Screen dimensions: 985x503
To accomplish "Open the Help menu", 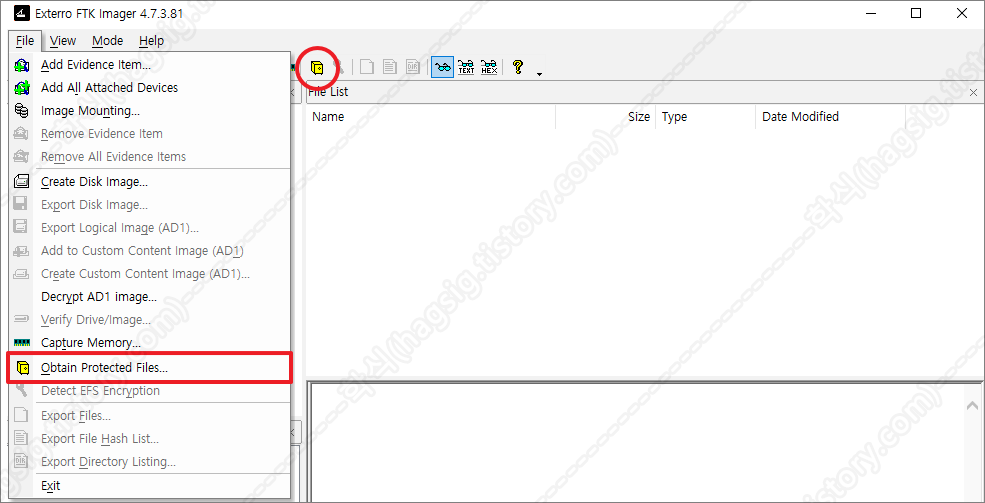I will coord(151,41).
